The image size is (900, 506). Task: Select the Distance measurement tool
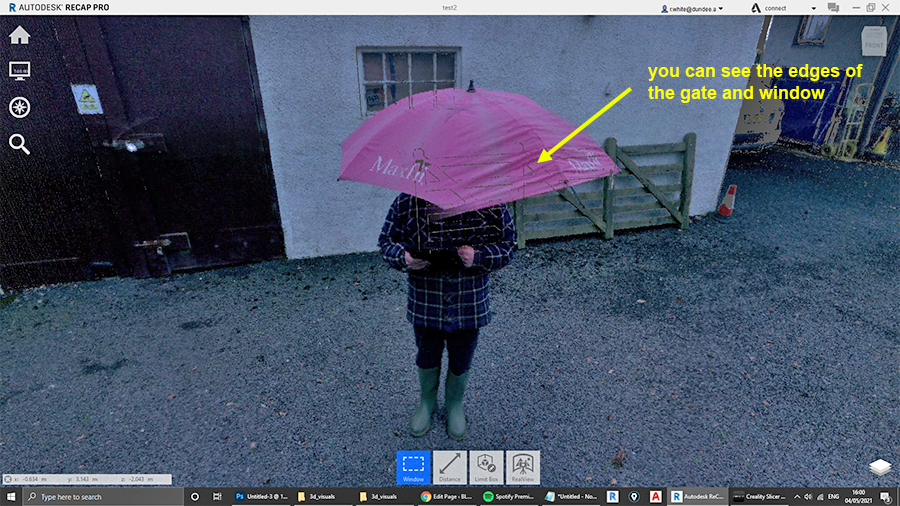pos(450,468)
